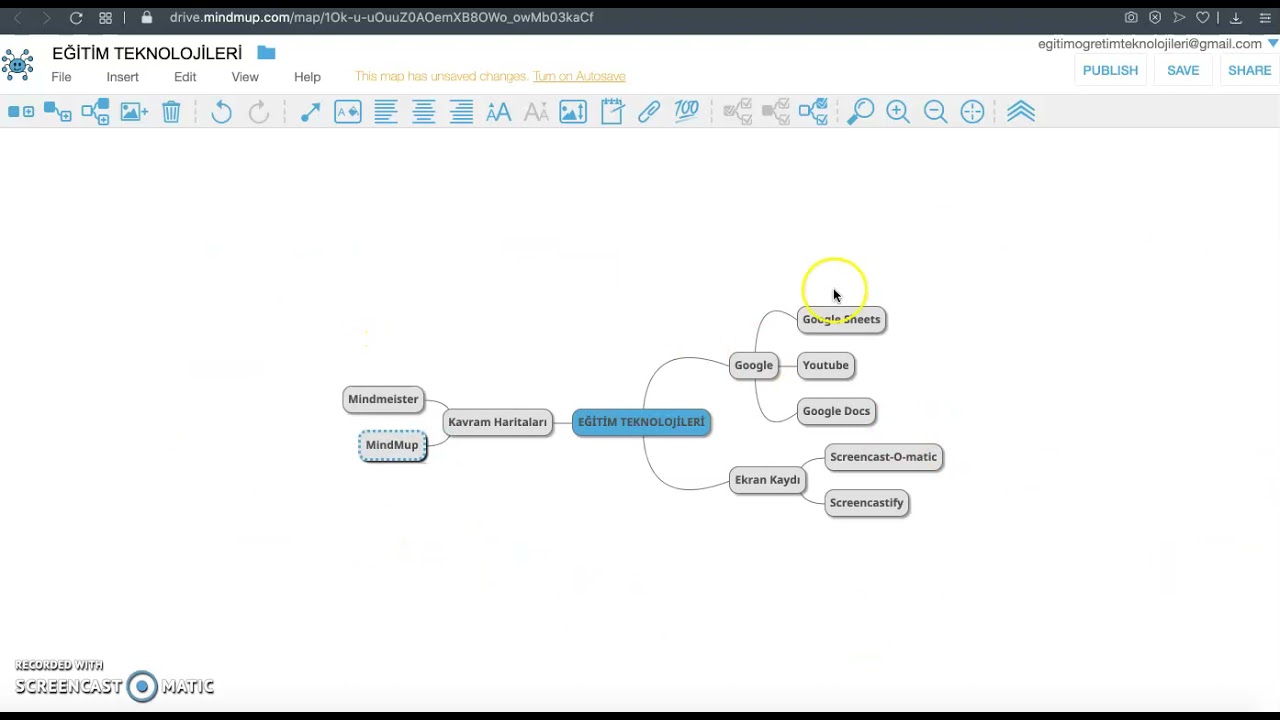Screen dimensions: 1280x720
Task: Select the central EĞİTİM TEKNOLOJİLERİ node
Action: tap(641, 422)
